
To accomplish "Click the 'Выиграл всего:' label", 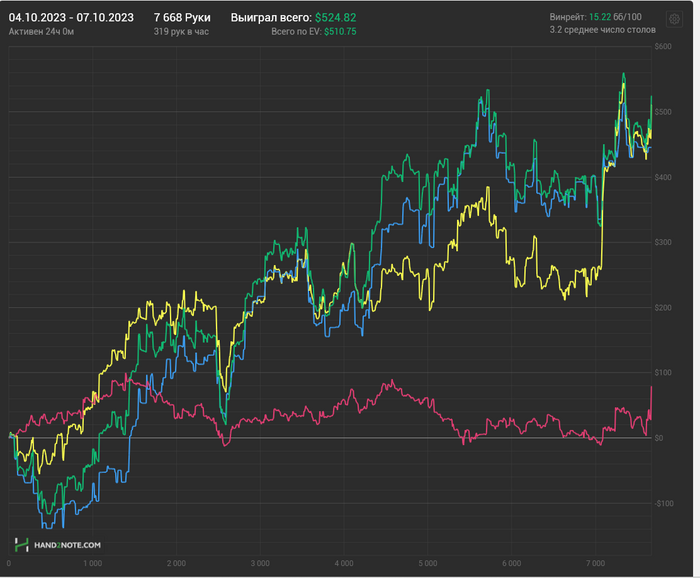I will pos(271,17).
